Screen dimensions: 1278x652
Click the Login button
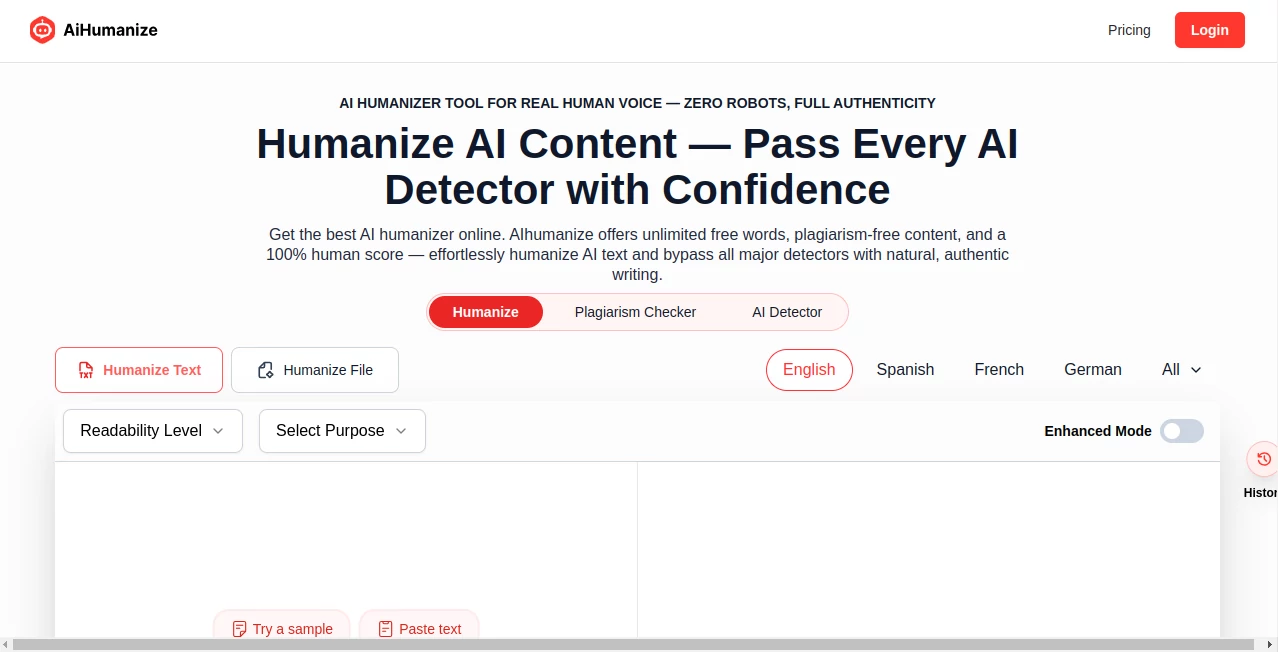tap(1209, 30)
